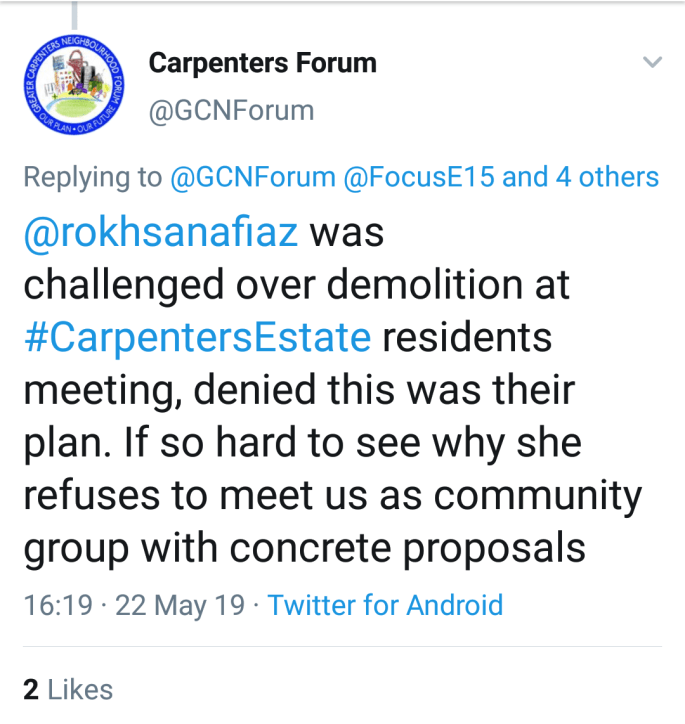Follow the #CarpentersEstate hashtag
The height and width of the screenshot is (724, 685).
point(197,337)
